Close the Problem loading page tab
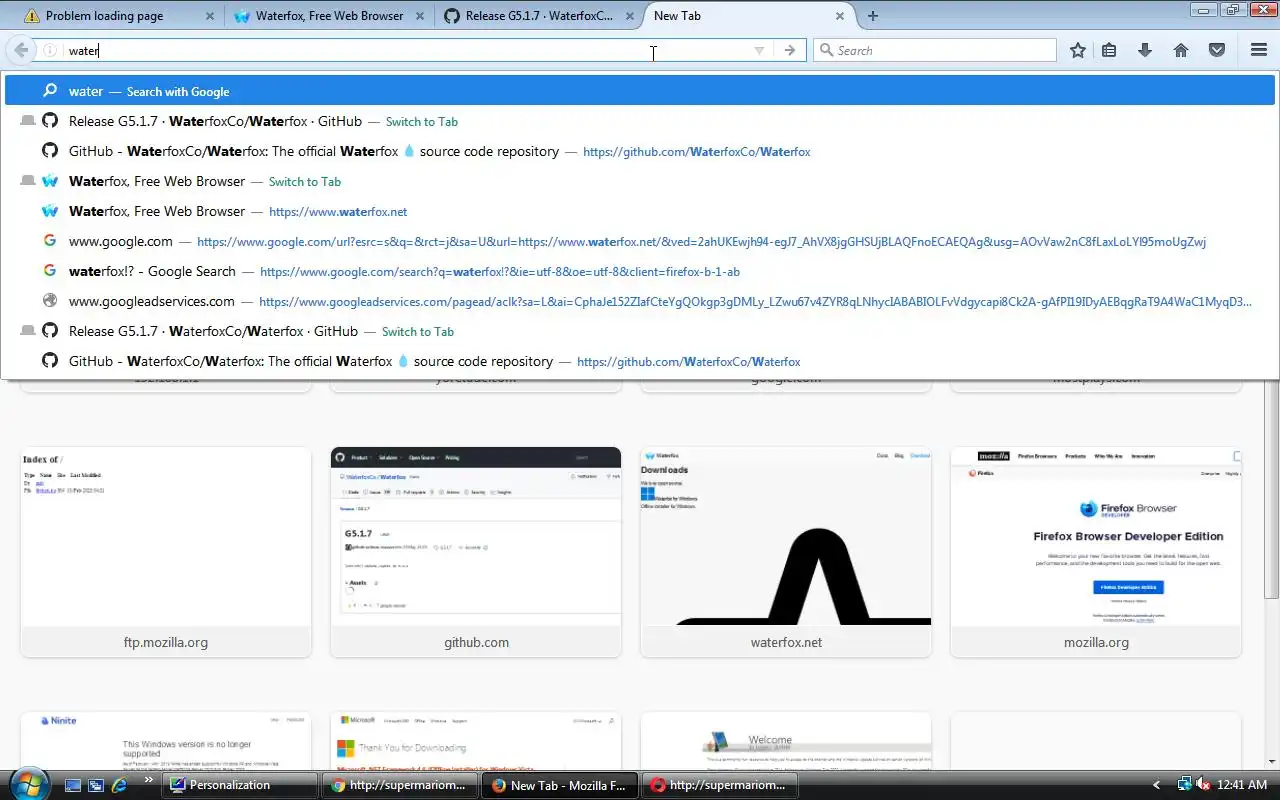Screen dimensions: 1280x800 (x=209, y=16)
